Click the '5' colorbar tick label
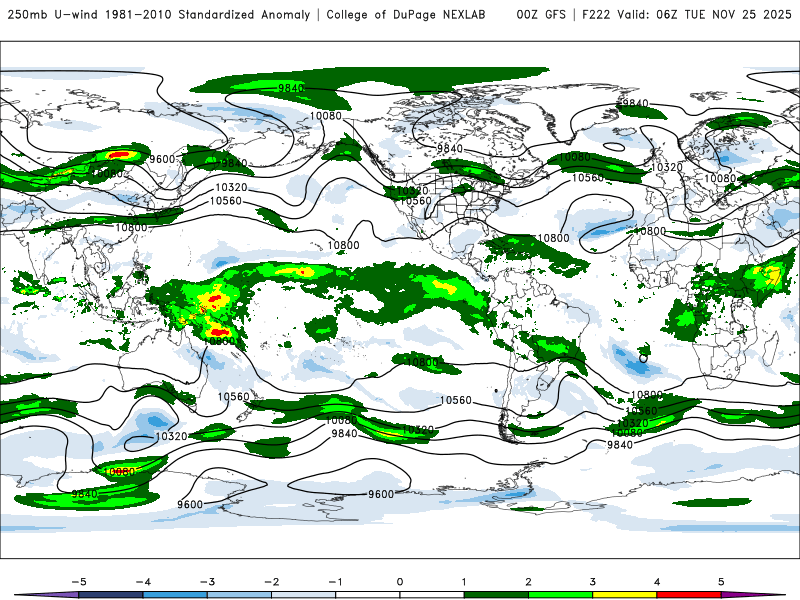The image size is (800, 600). coord(721,582)
